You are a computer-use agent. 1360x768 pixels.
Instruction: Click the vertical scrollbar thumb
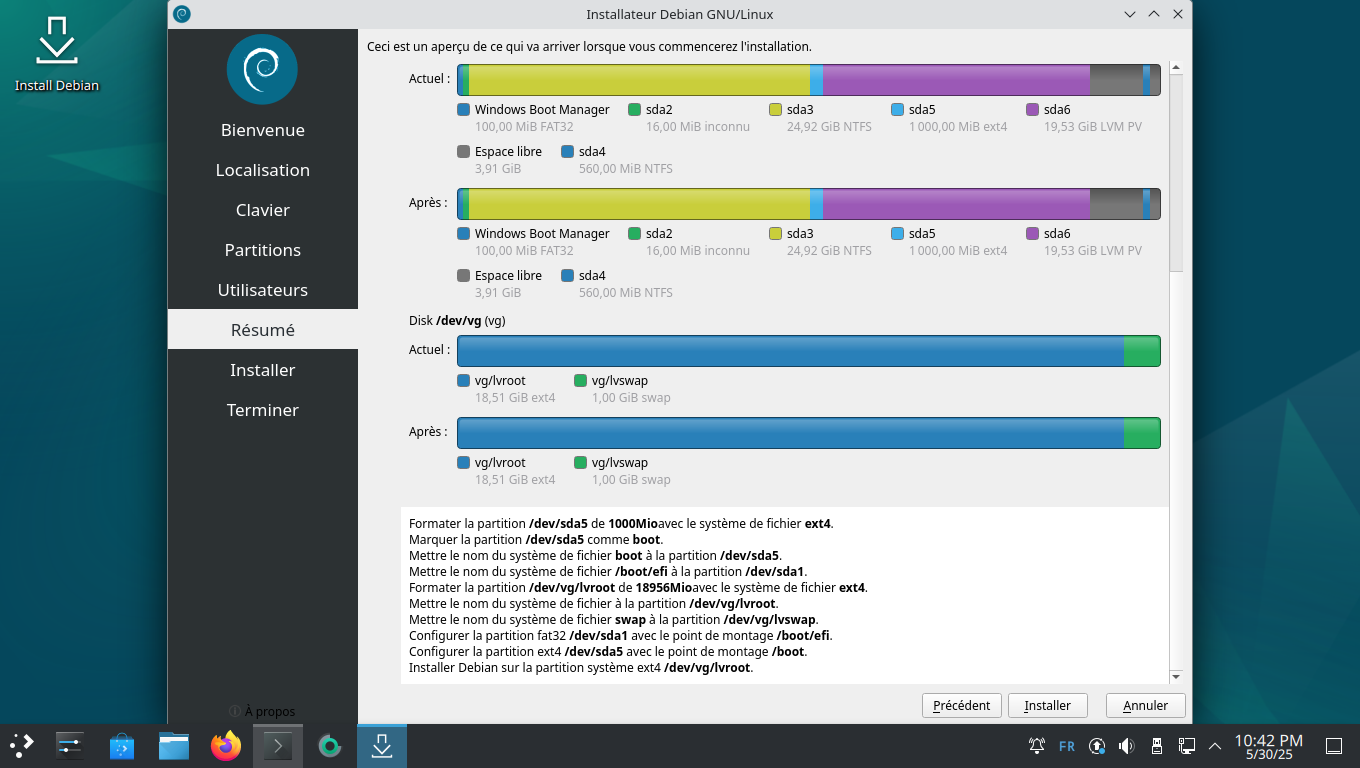click(1176, 173)
